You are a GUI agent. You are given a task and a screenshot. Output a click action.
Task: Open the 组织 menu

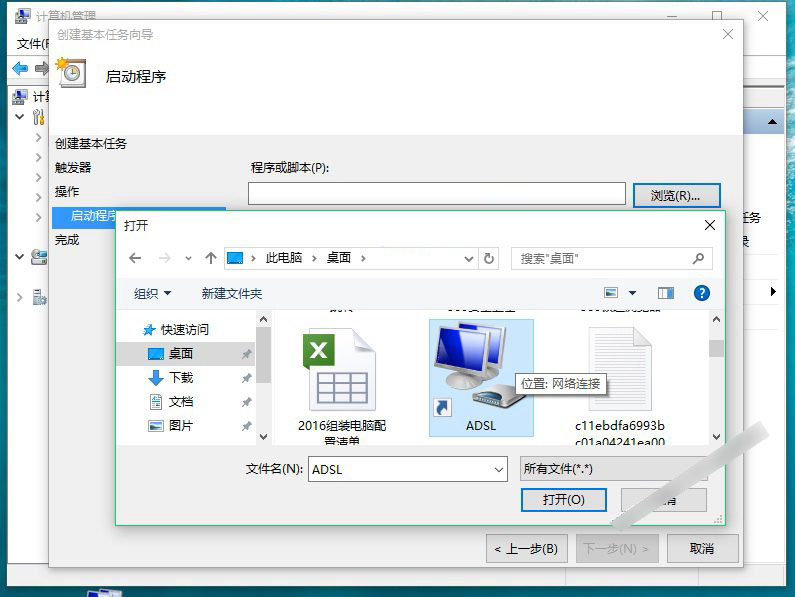(153, 293)
